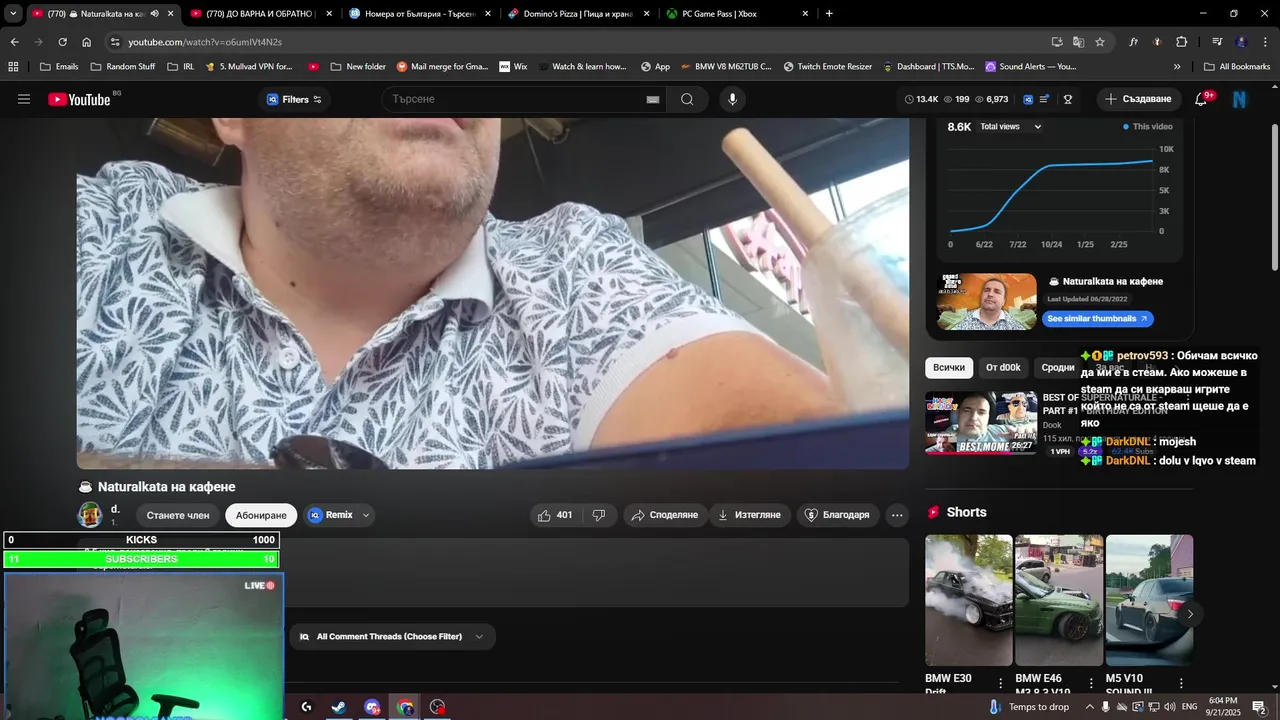The height and width of the screenshot is (720, 1280).
Task: Open more actions ellipsis under video
Action: click(897, 515)
